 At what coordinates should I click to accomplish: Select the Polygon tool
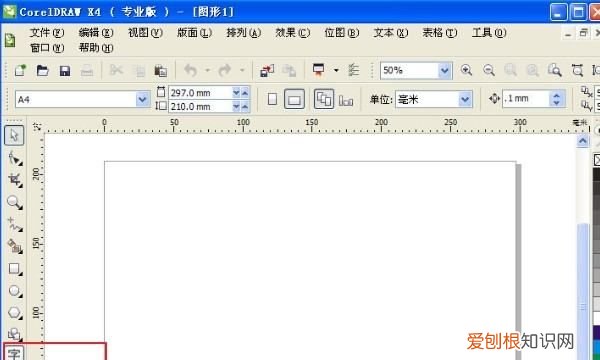coord(15,313)
